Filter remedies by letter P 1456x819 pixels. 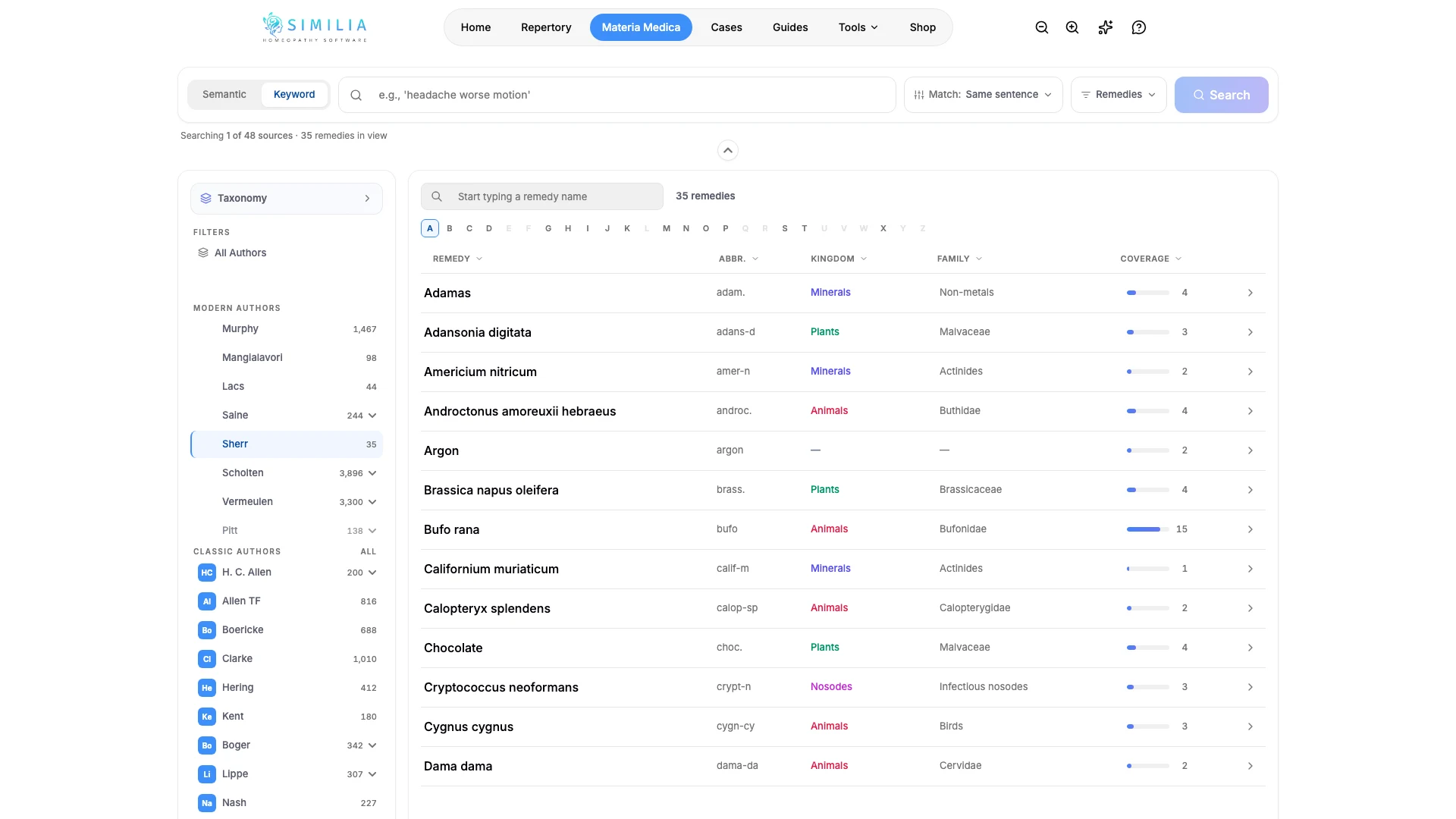tap(726, 228)
